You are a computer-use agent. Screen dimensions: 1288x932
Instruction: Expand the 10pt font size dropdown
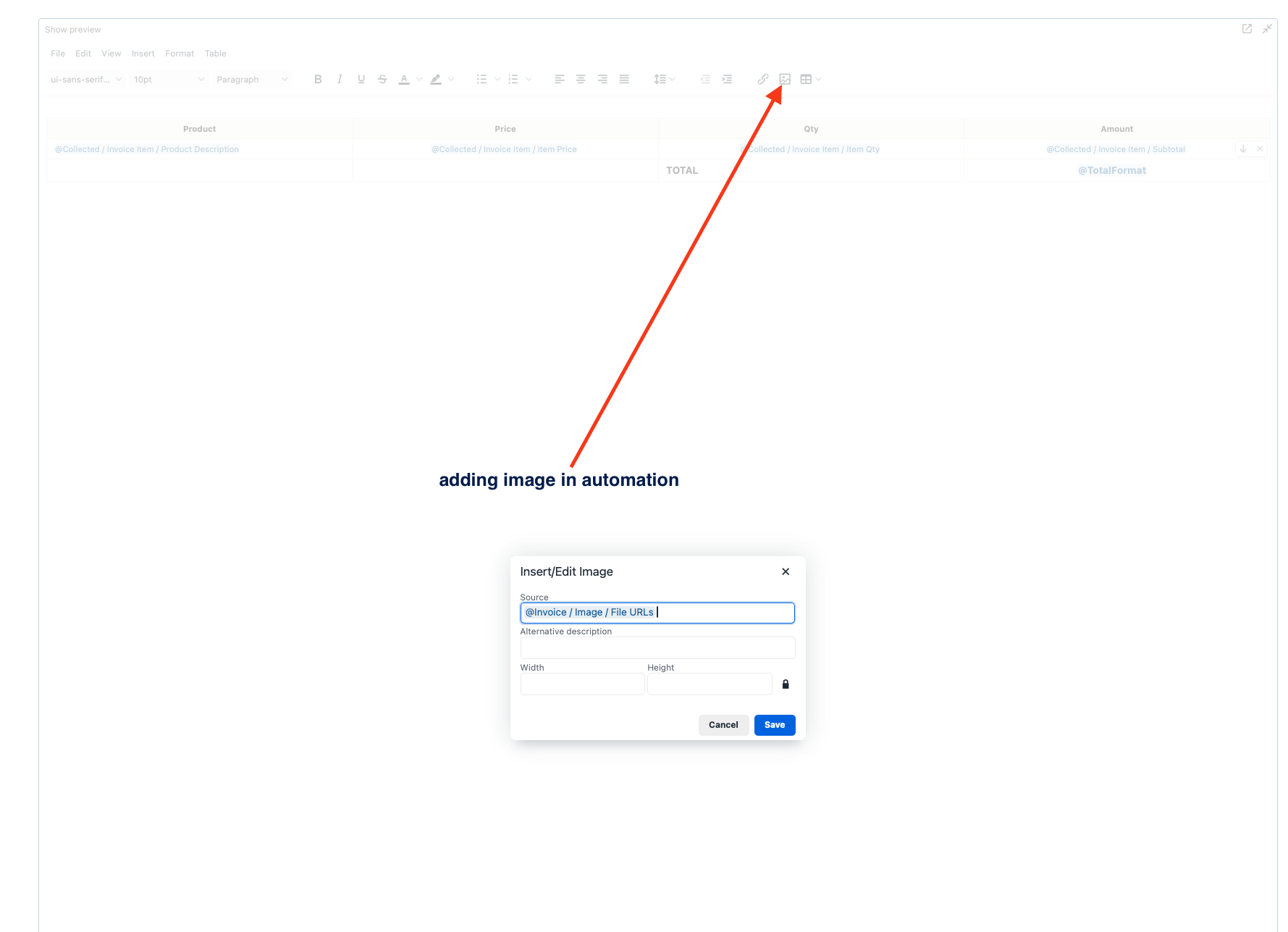coord(169,80)
